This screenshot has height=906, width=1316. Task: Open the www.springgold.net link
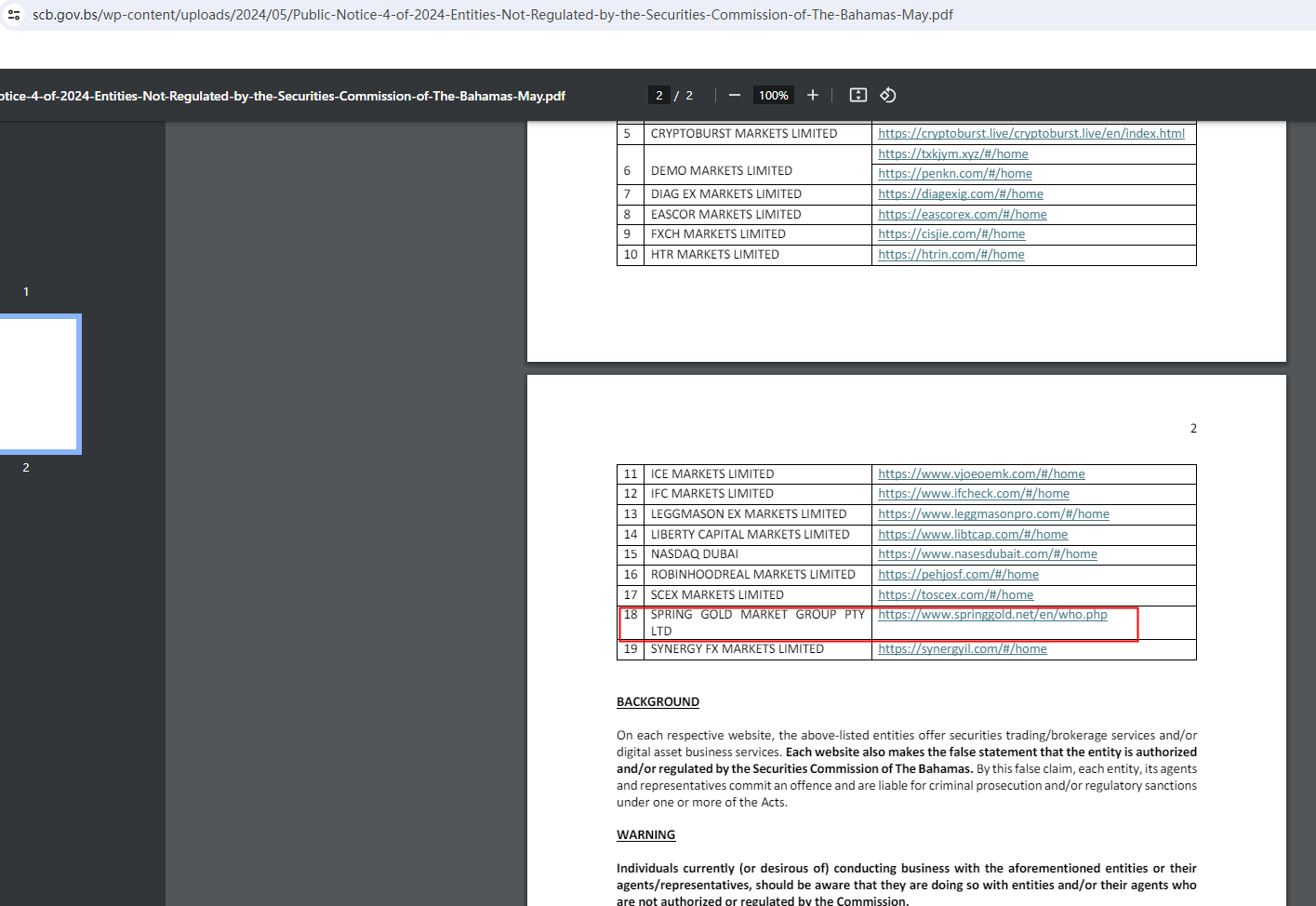(x=992, y=615)
